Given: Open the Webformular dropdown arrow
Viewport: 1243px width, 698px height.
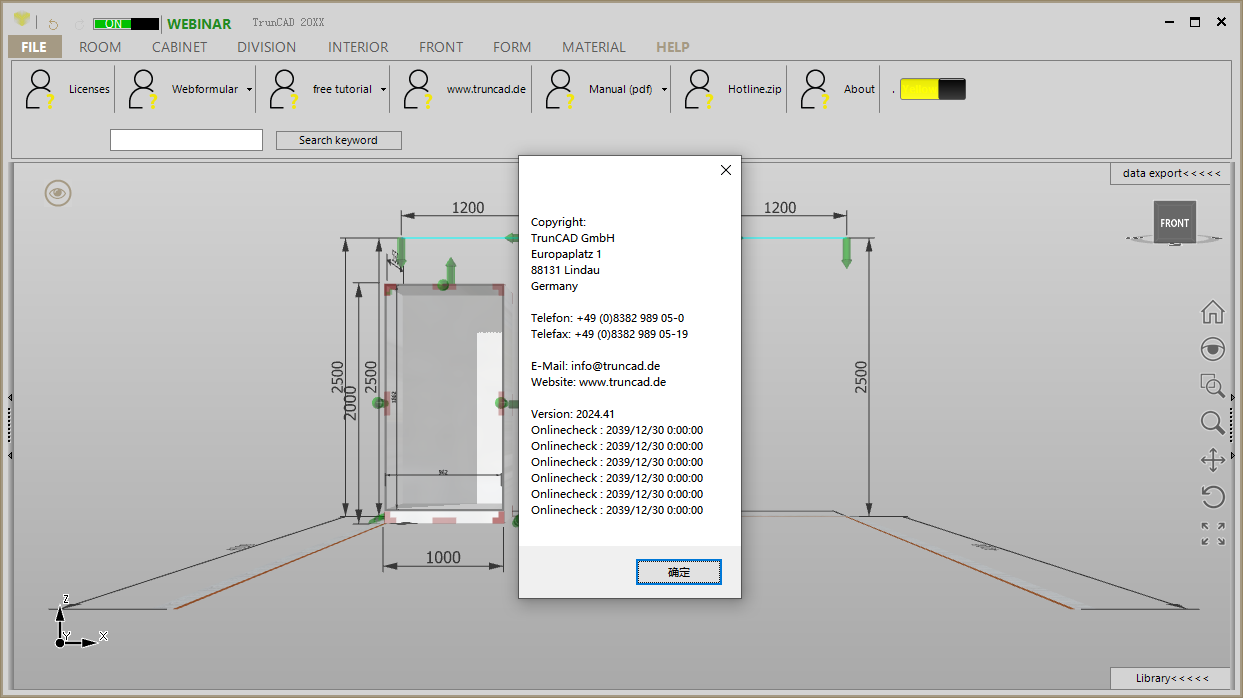Looking at the screenshot, I should pos(249,90).
